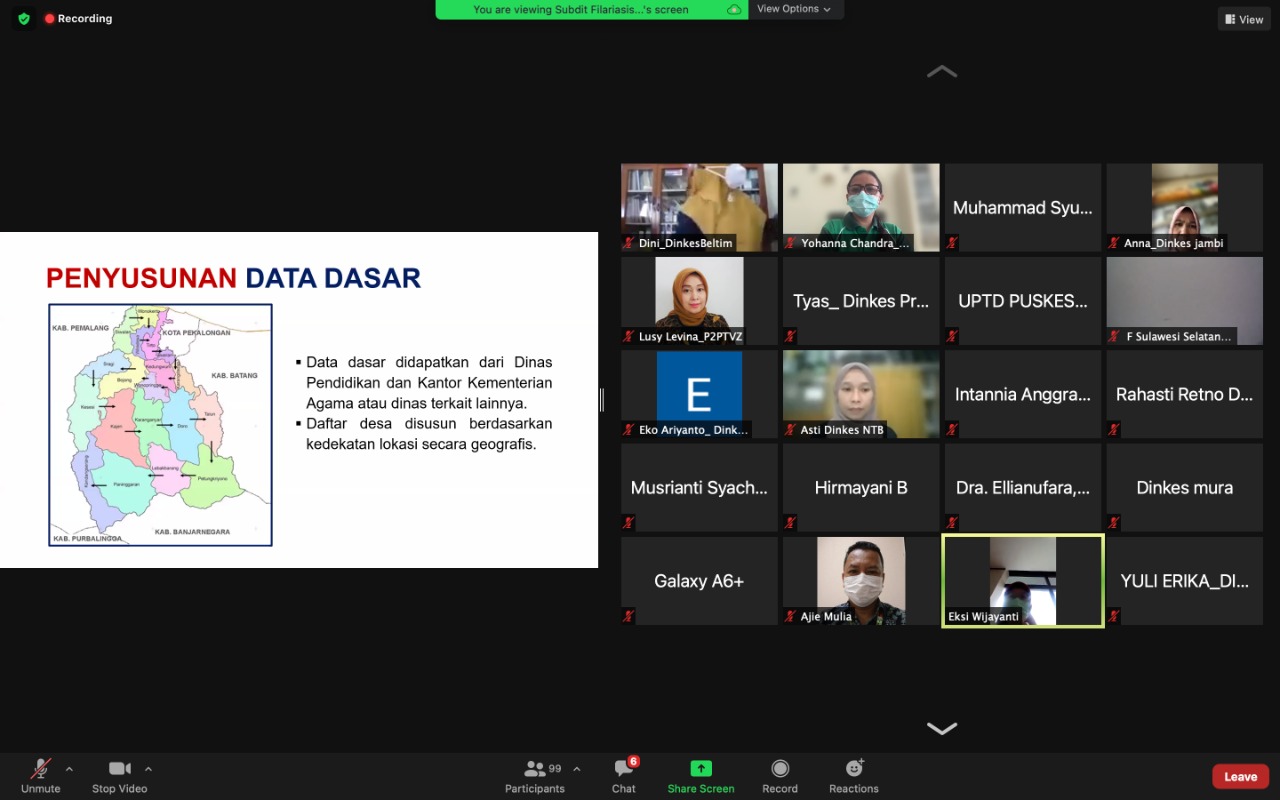
Task: Select Dra. Ellianufara participant tile
Action: [x=1023, y=488]
